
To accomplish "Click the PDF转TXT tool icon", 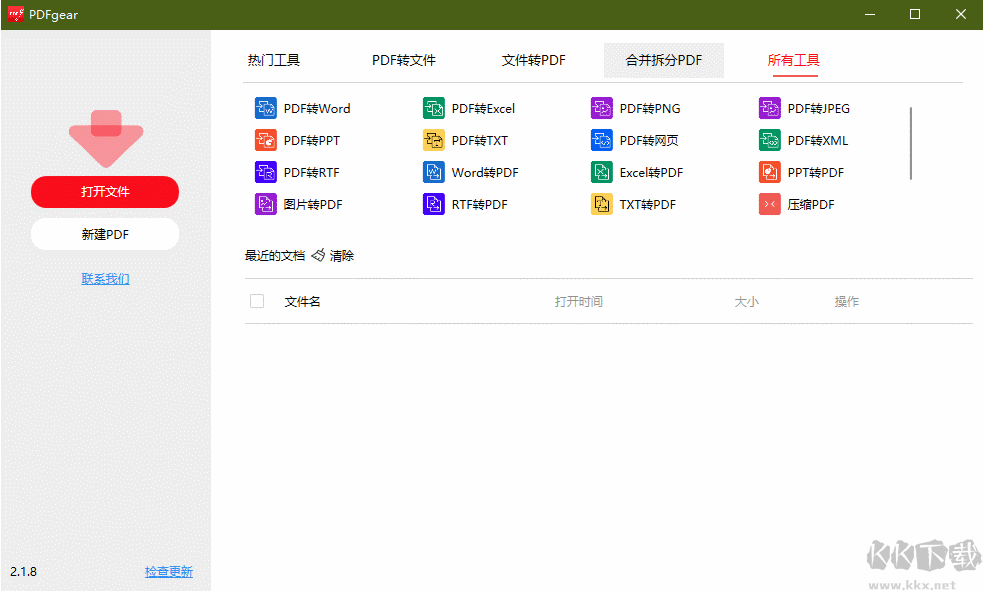I will [x=434, y=140].
